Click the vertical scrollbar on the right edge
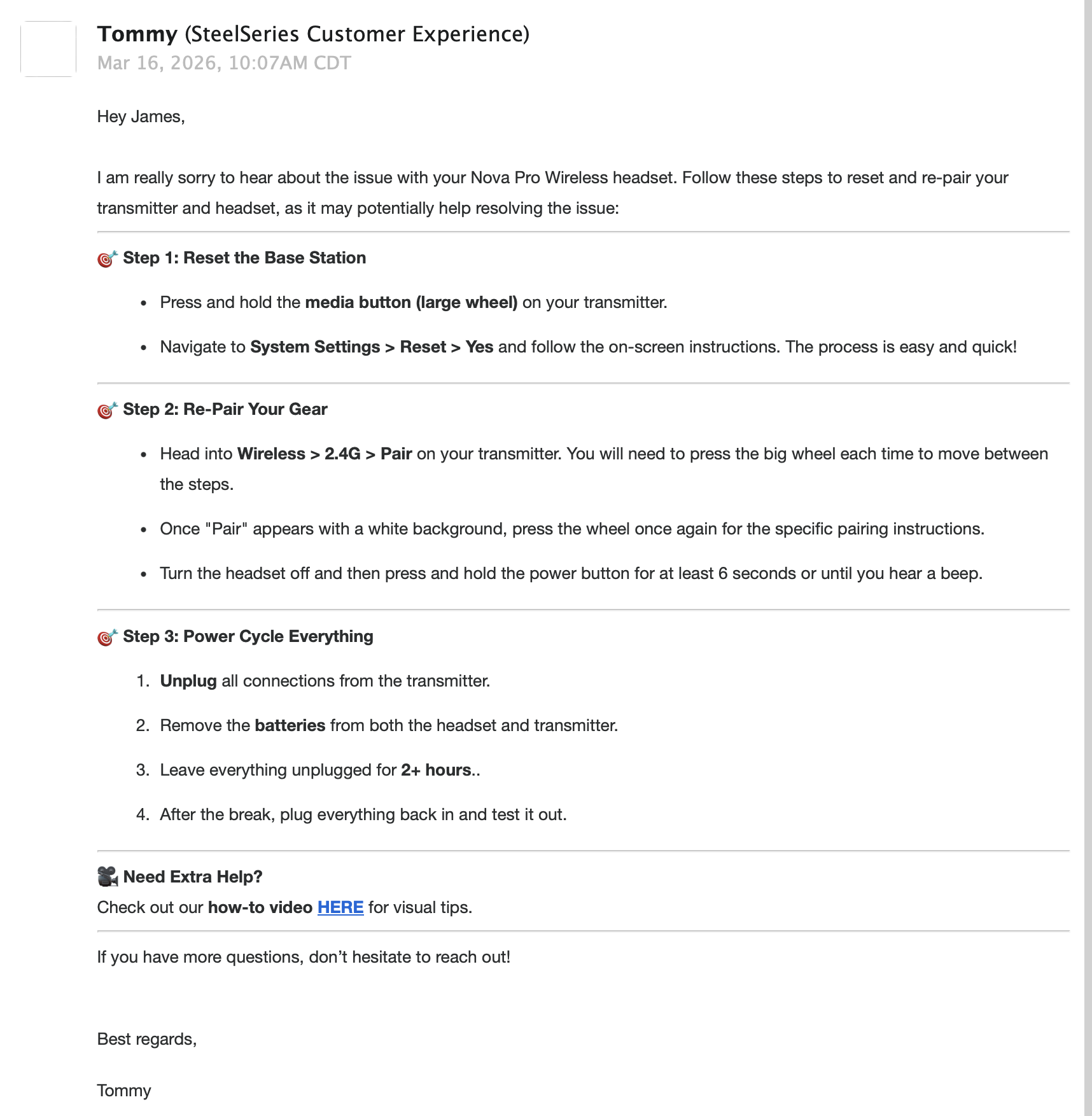The height and width of the screenshot is (1116, 1092). point(1088,558)
